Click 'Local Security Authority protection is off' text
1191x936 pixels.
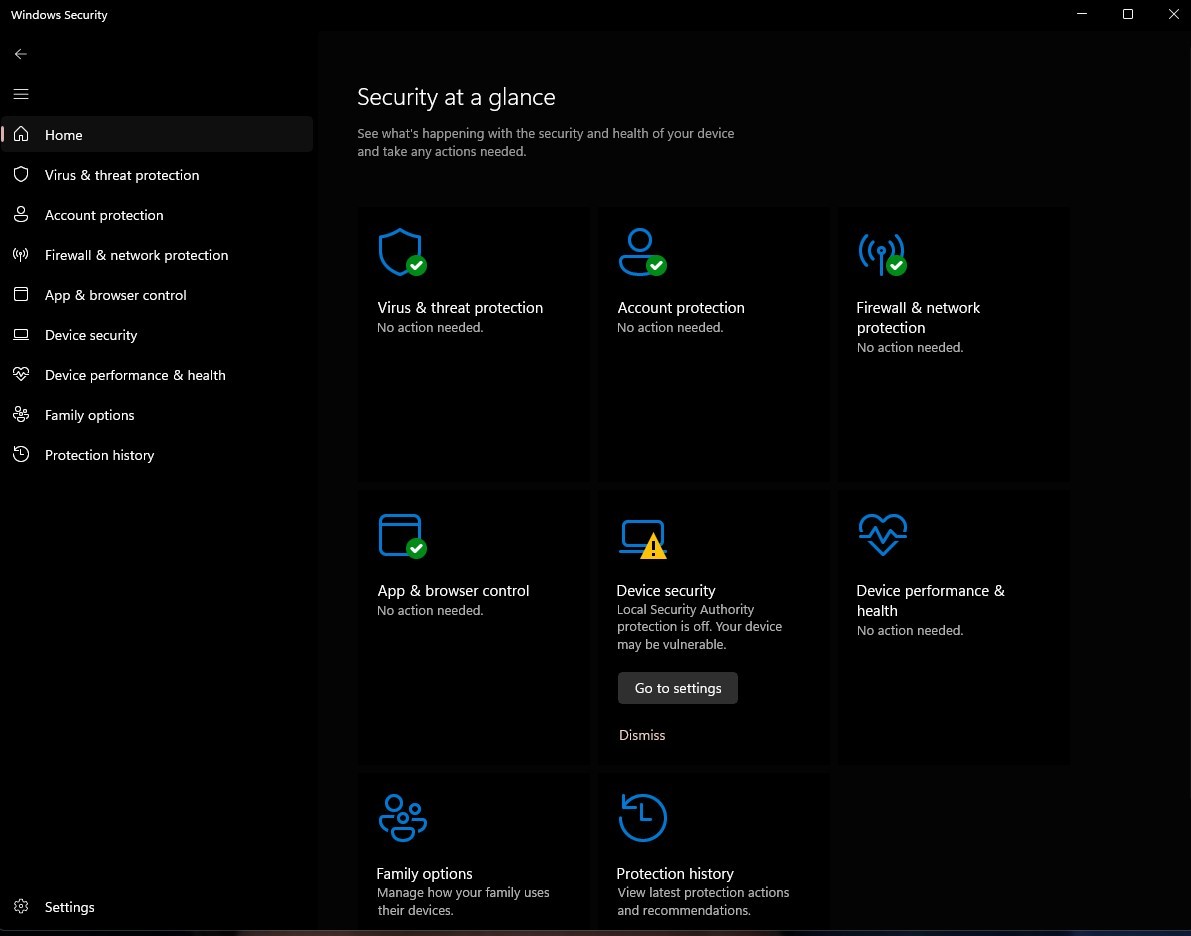click(x=699, y=627)
